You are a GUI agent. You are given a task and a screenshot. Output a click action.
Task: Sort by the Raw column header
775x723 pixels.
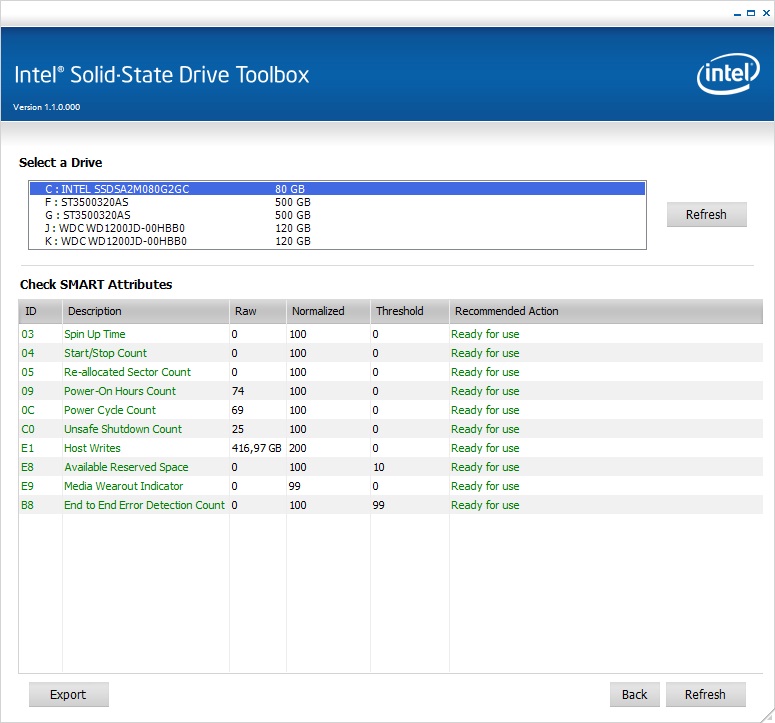pyautogui.click(x=258, y=311)
